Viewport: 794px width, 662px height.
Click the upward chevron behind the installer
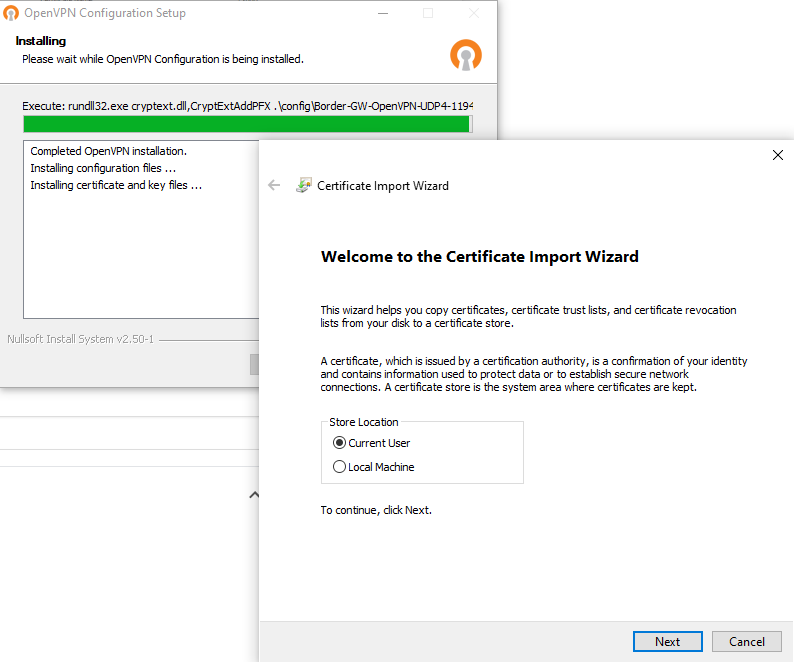254,495
